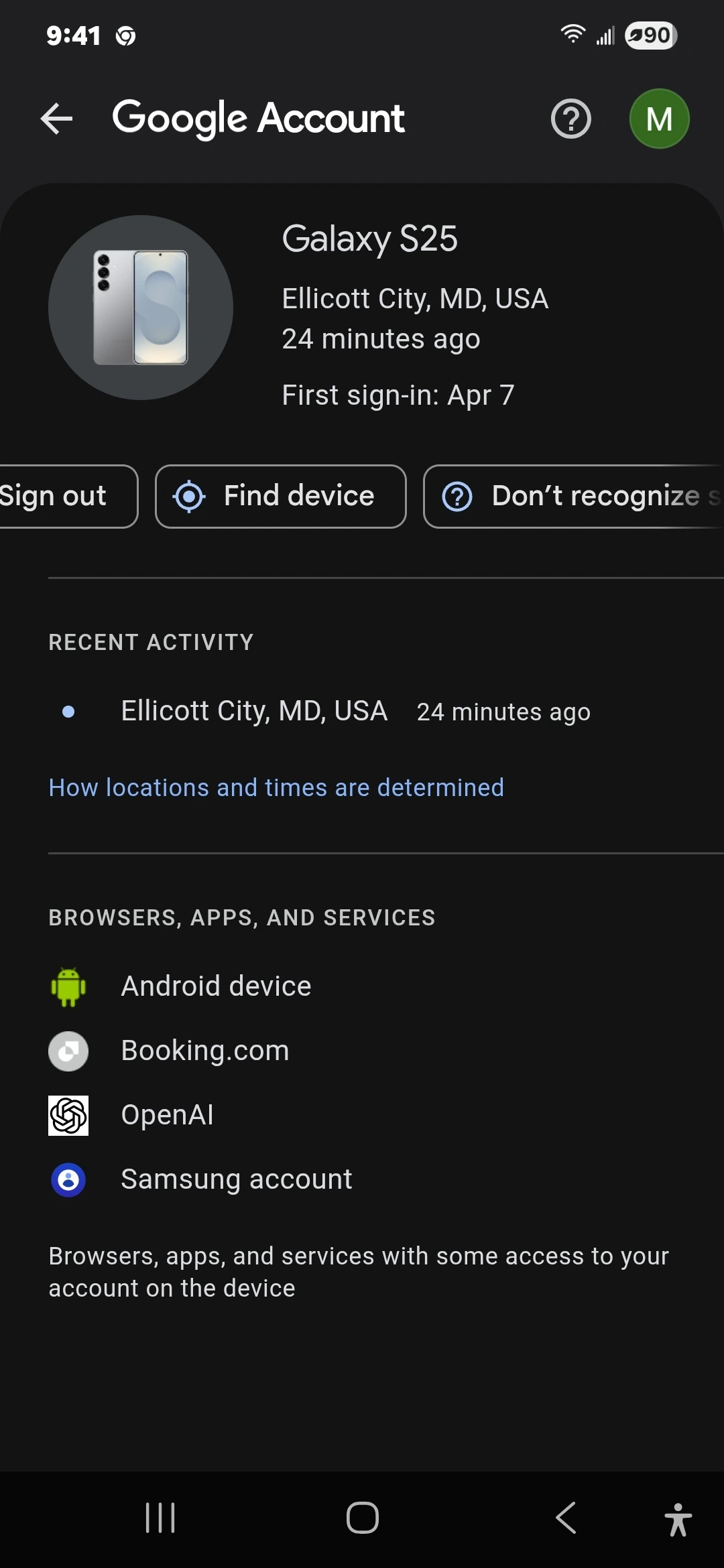
Task: Tap the accessibility shortcut icon
Action: (x=678, y=1518)
